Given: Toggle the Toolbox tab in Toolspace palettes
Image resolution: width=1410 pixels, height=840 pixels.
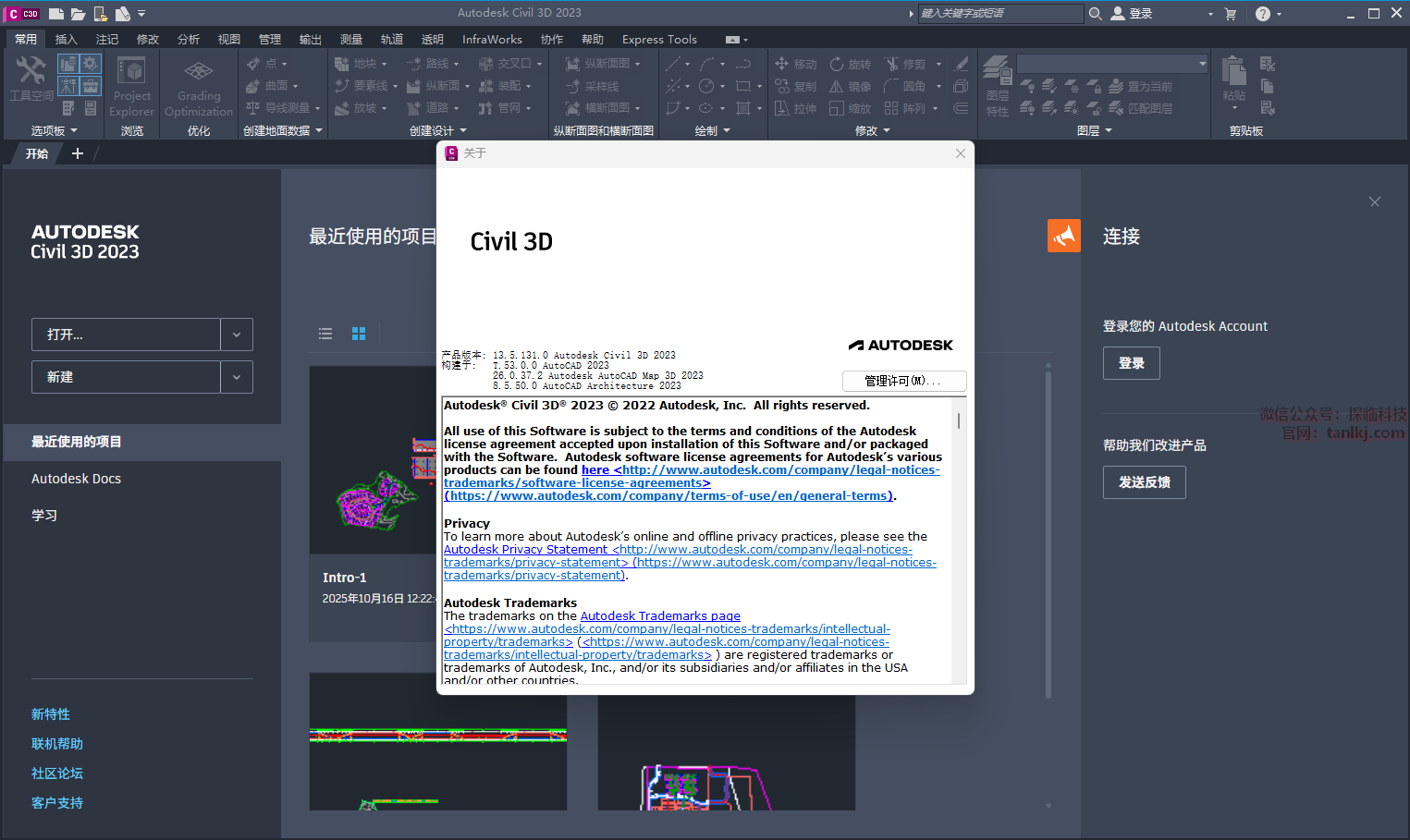Looking at the screenshot, I should click(x=91, y=86).
